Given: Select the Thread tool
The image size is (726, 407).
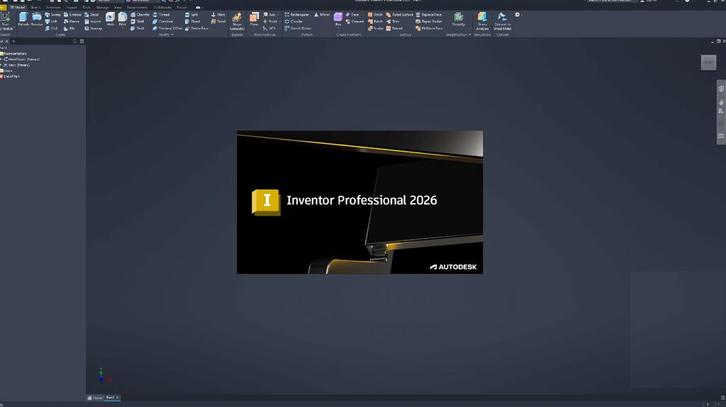Looking at the screenshot, I should pos(162,15).
